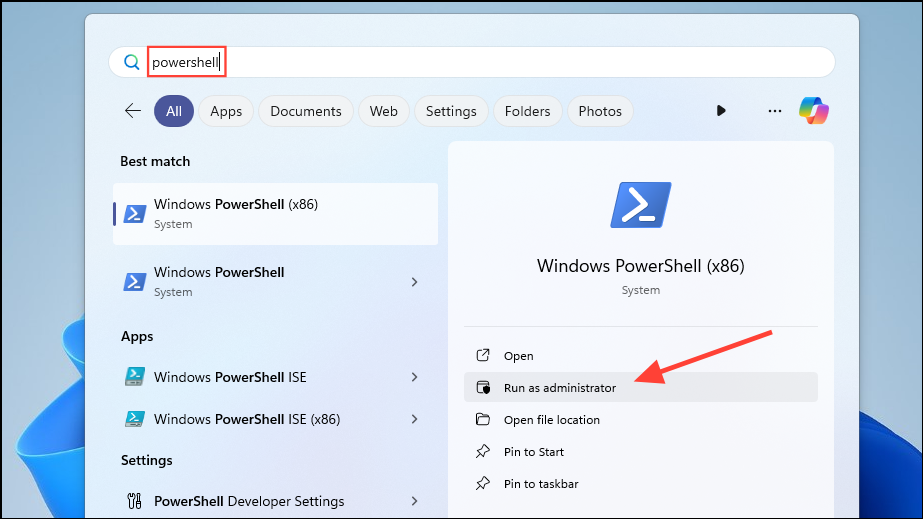The image size is (923, 519).
Task: Click the Windows PowerShell (x86) result icon
Action: [134, 214]
